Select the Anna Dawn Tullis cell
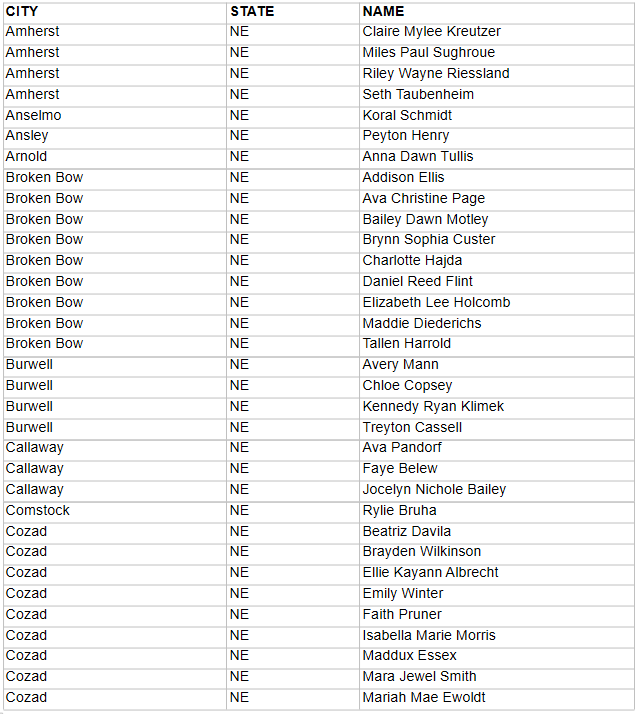Image resolution: width=637 pixels, height=714 pixels. coord(418,157)
